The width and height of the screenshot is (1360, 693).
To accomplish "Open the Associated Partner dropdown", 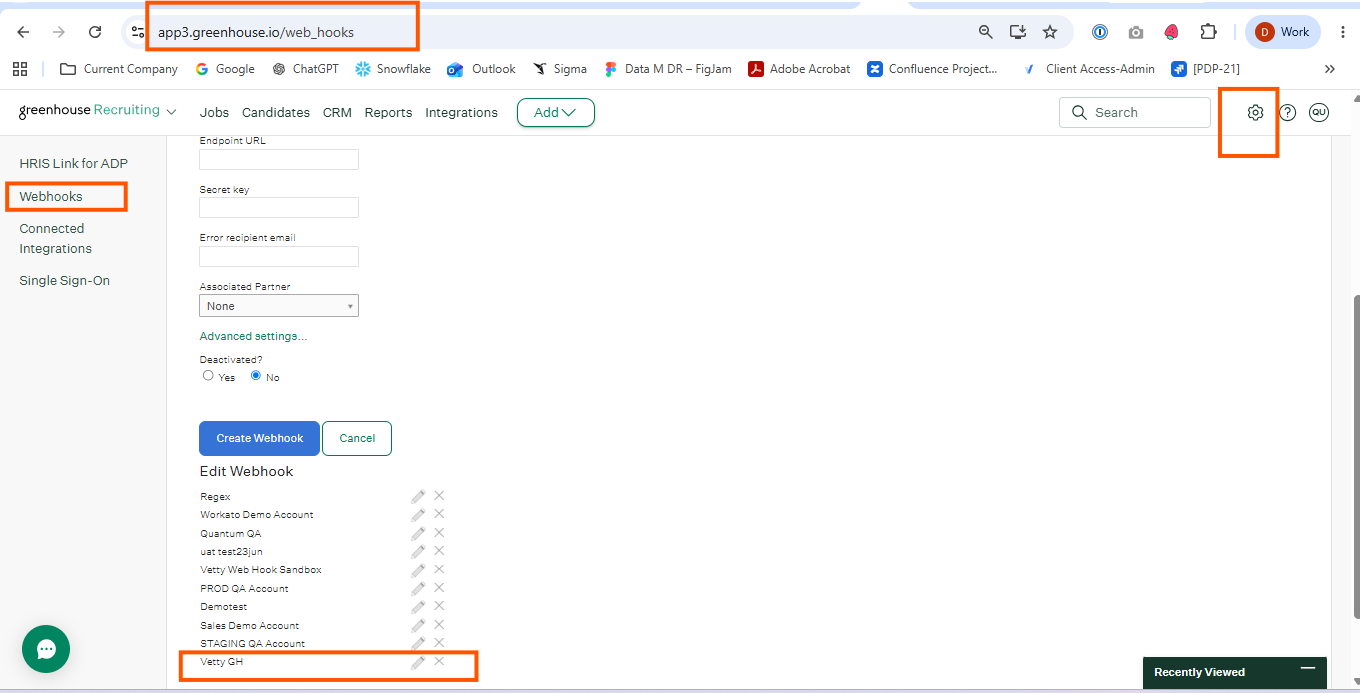I will pyautogui.click(x=279, y=306).
